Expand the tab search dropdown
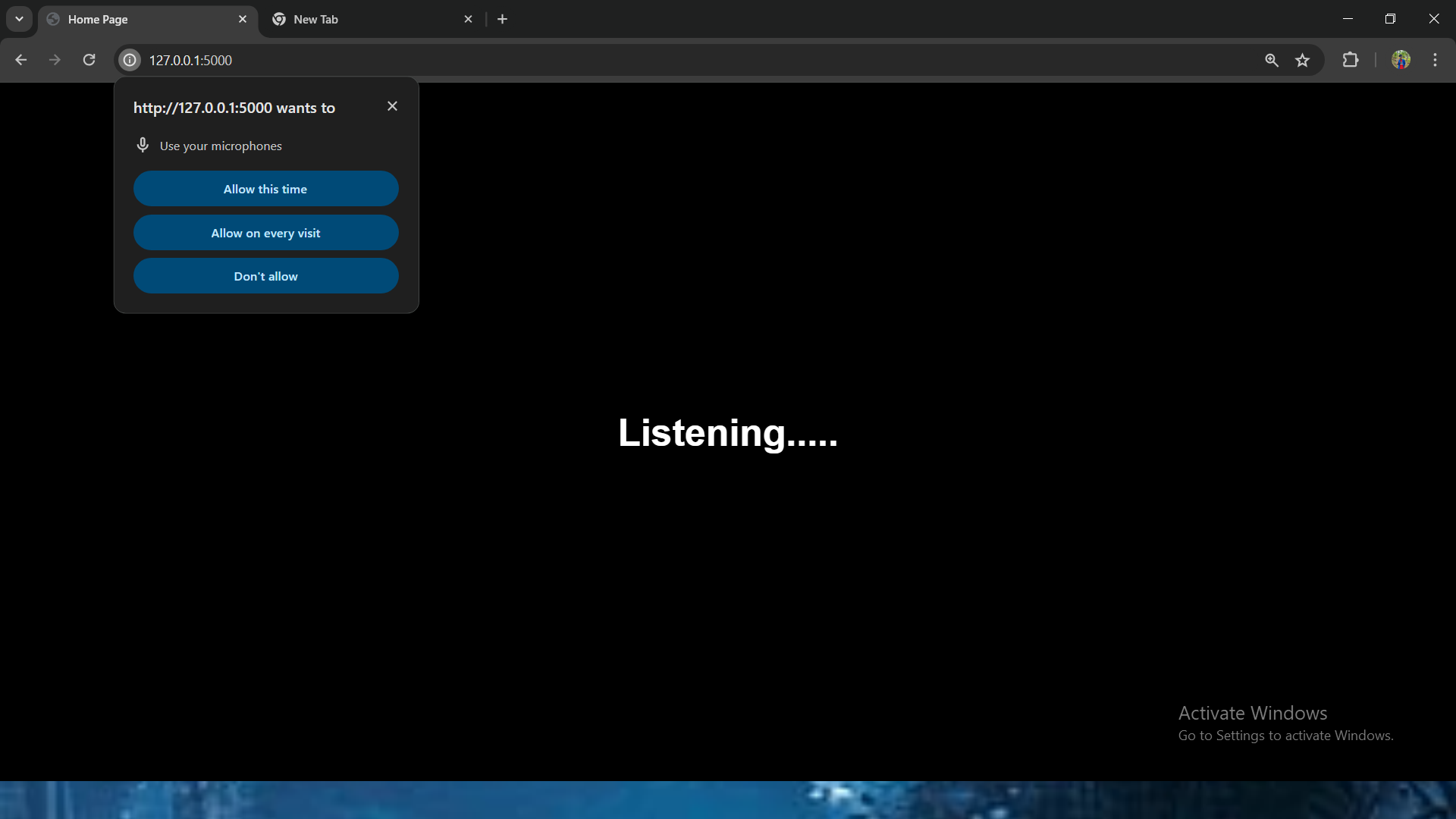Viewport: 1456px width, 819px height. 19,19
